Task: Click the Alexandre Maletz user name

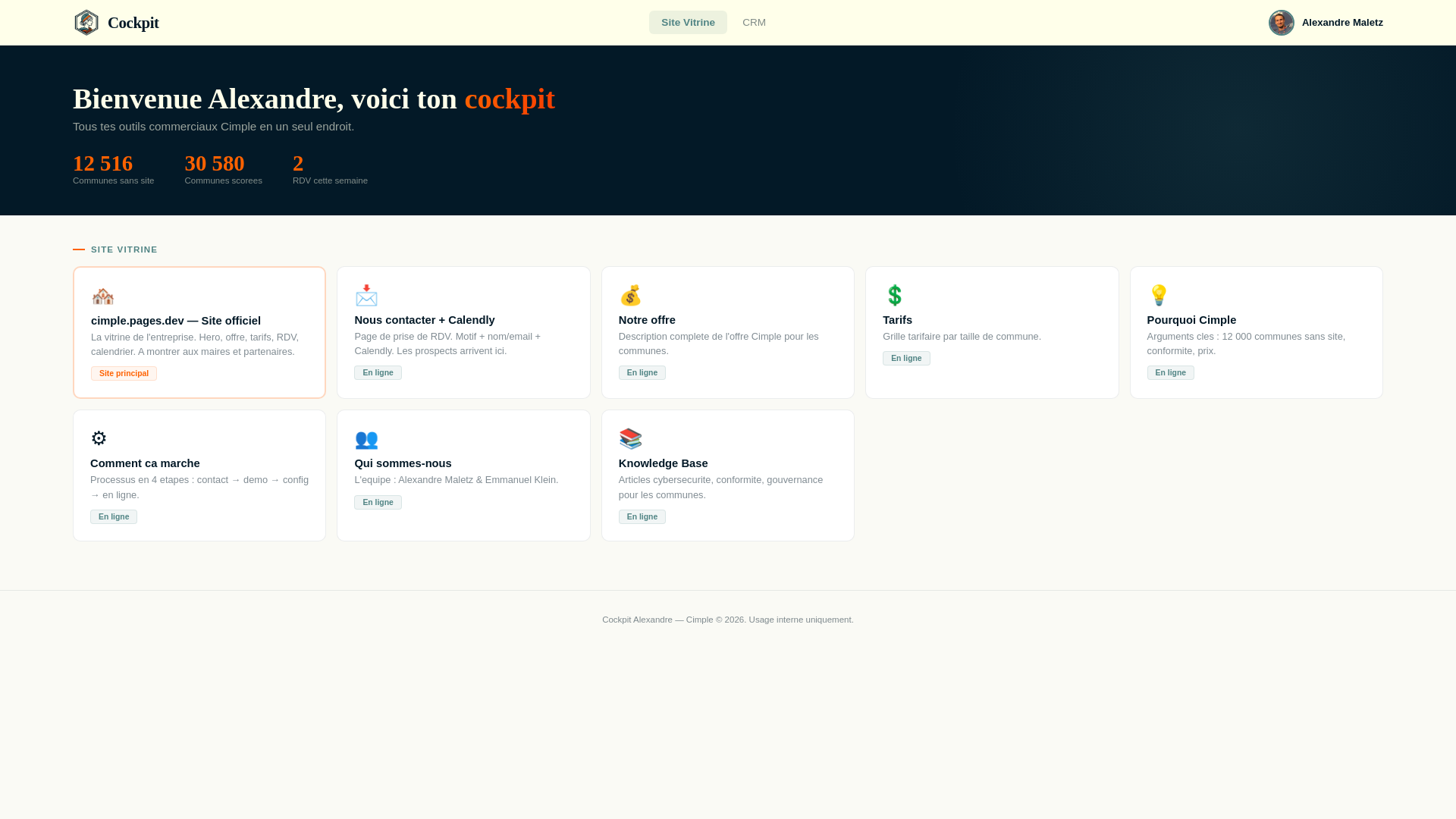Action: pos(1342,23)
